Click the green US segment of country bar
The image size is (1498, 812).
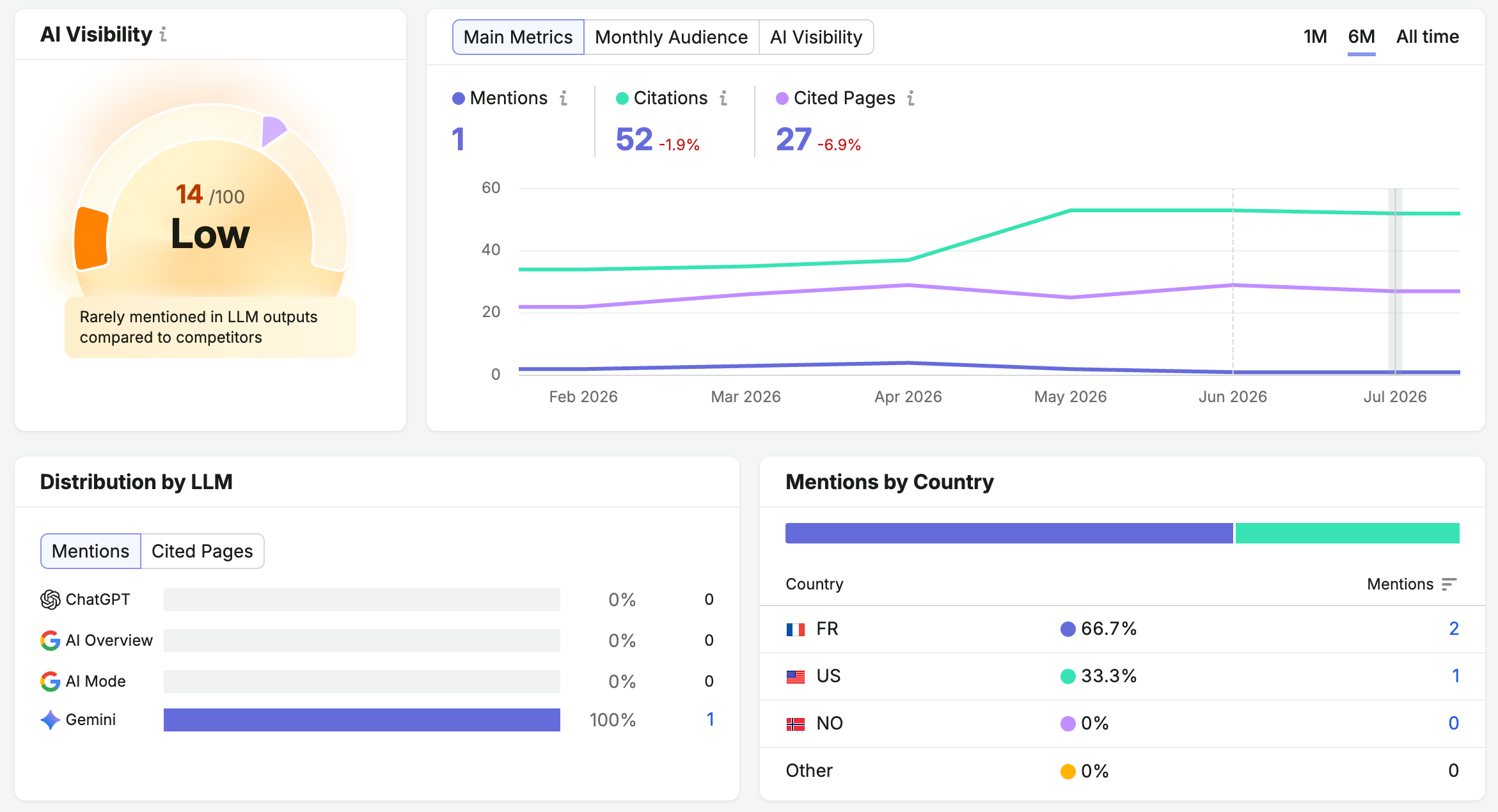pos(1347,533)
